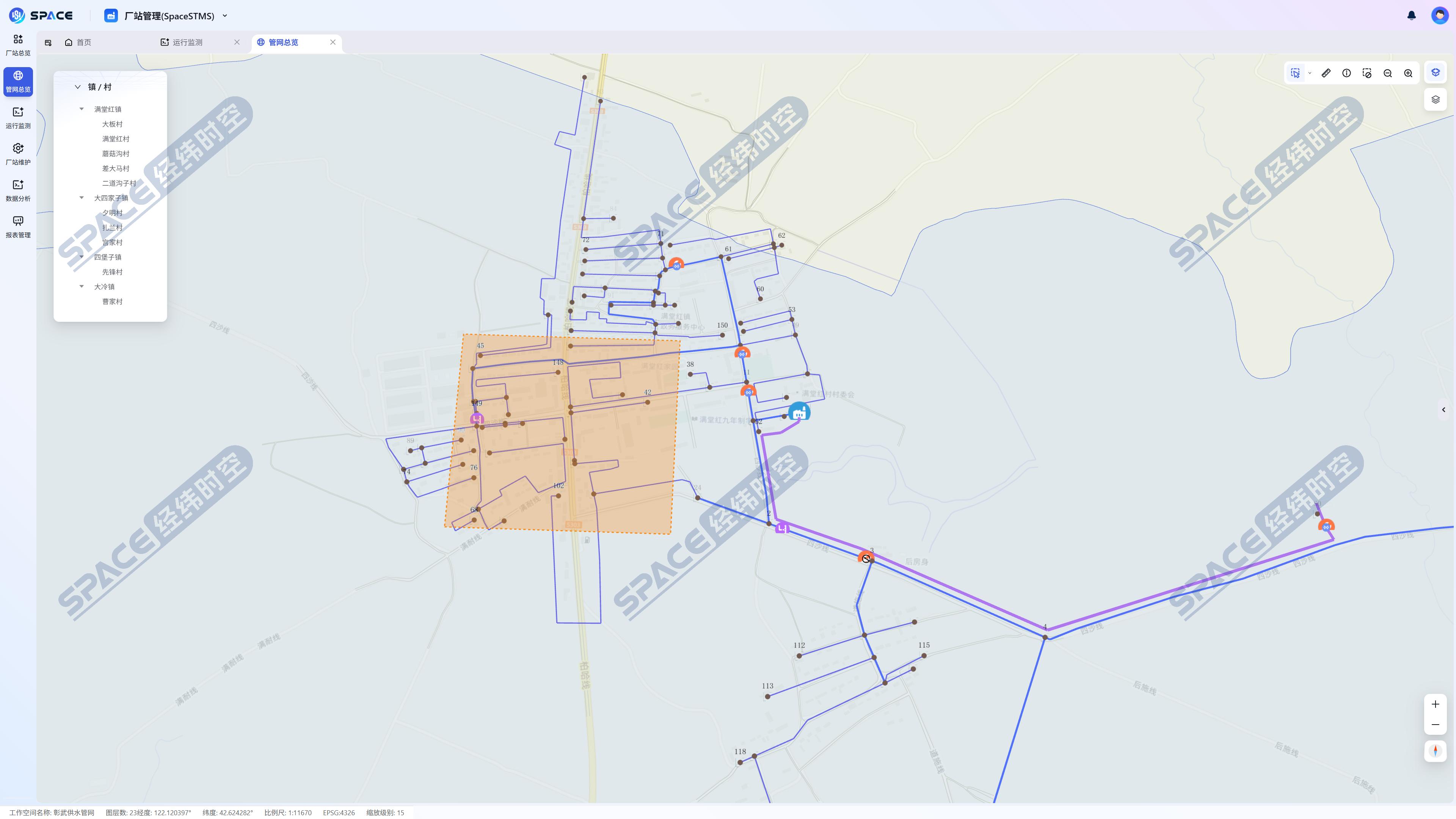This screenshot has width=1456, height=819.
Task: Close the 运行监测 tab
Action: pyautogui.click(x=237, y=42)
